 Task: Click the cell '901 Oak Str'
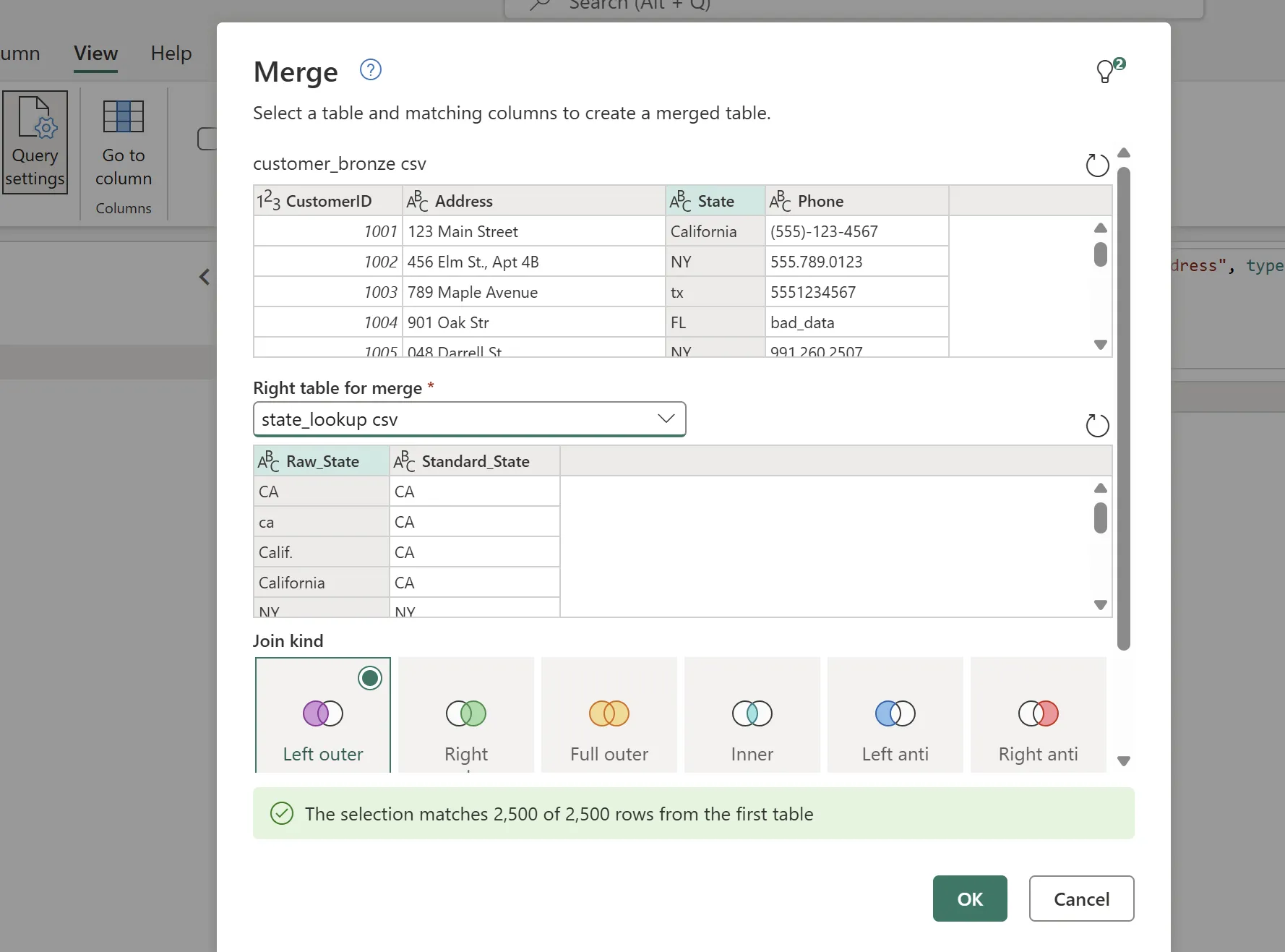534,322
